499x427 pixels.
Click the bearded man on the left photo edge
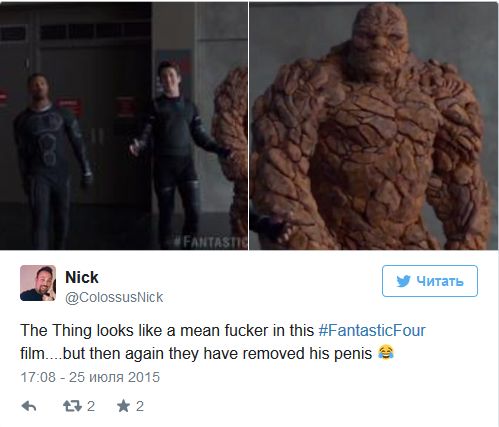50,160
